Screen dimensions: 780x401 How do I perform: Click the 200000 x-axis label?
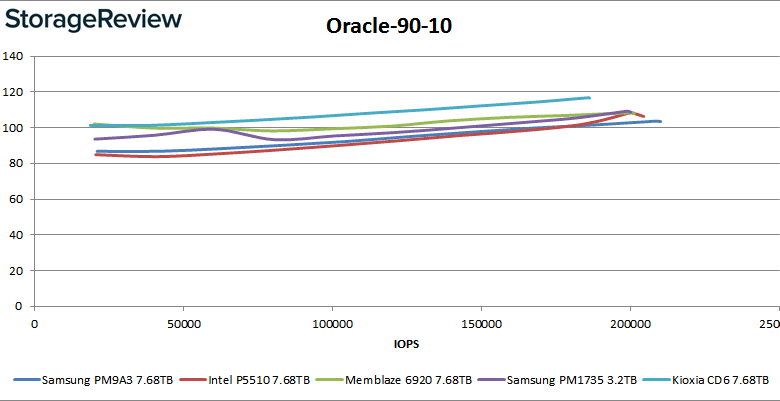click(x=630, y=324)
